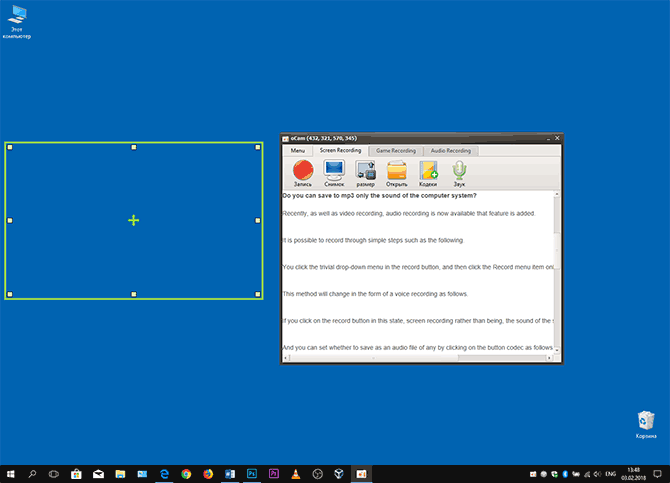Open the Windows Start menu
This screenshot has height=483, width=670.
tap(11, 474)
